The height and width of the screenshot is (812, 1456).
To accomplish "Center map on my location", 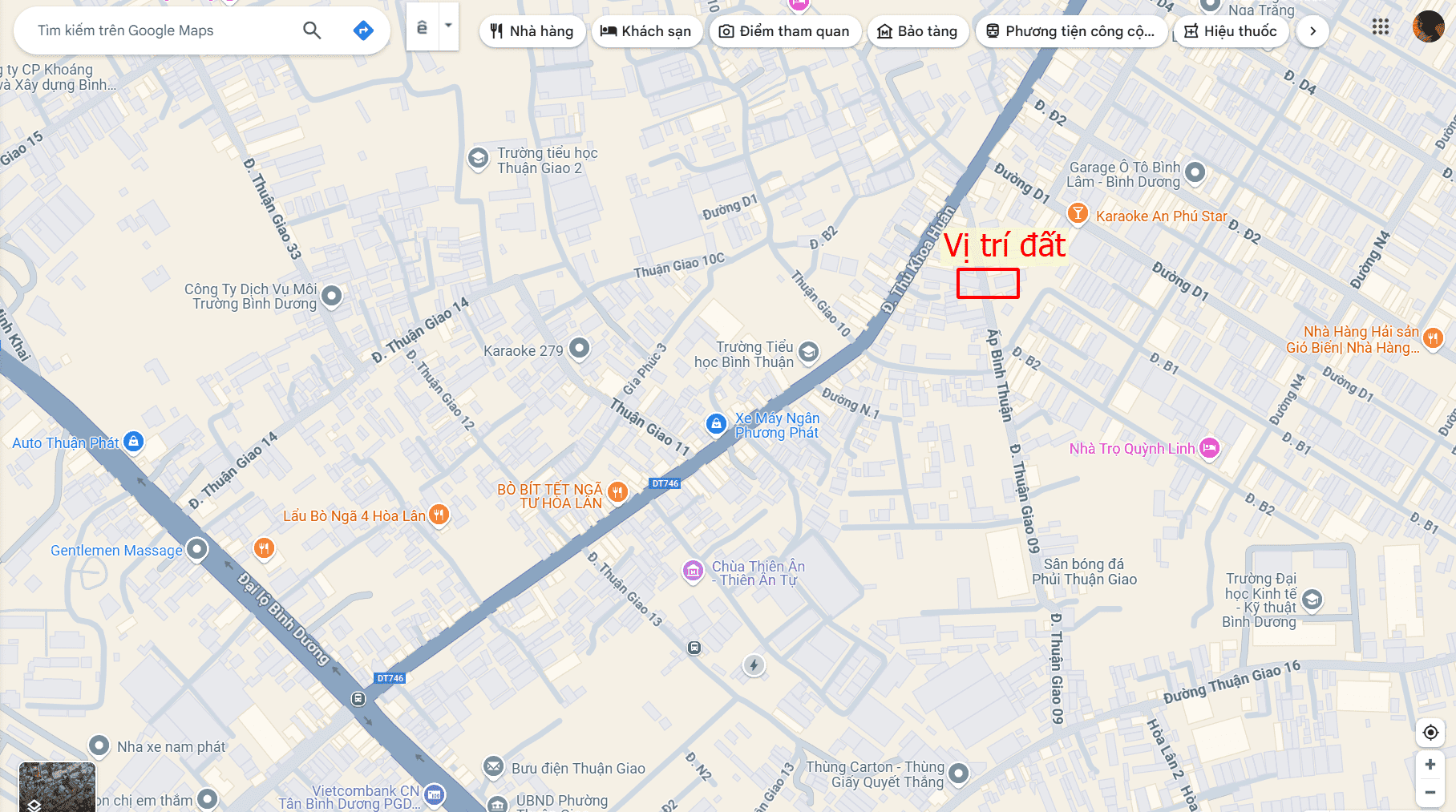I will click(1430, 732).
